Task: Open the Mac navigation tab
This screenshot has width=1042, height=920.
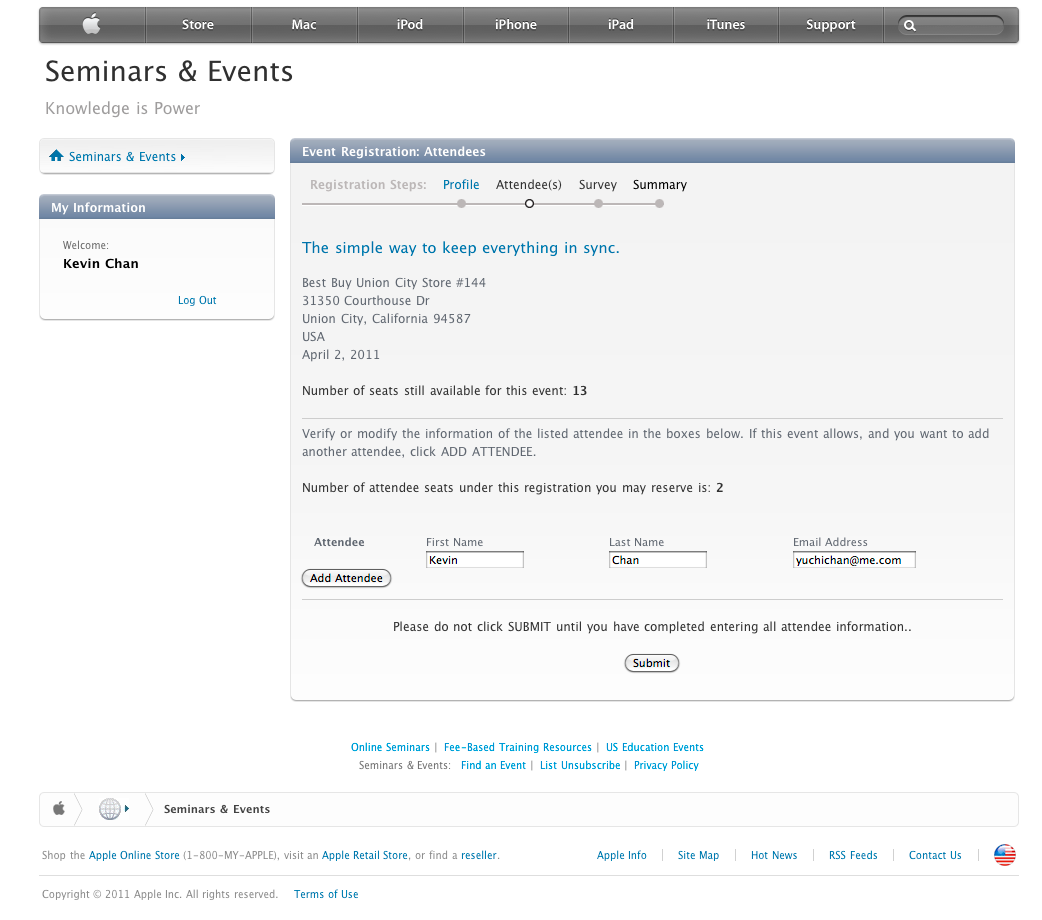Action: click(304, 25)
